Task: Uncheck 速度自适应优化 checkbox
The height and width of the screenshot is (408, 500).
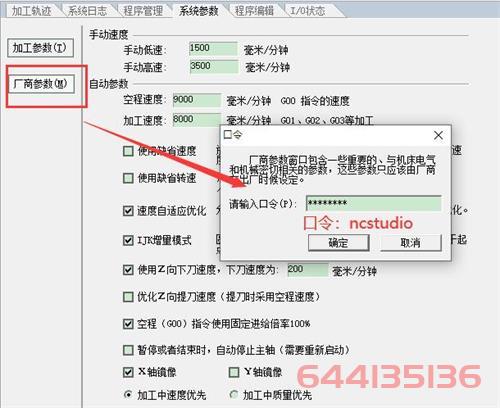Action: tap(128, 211)
